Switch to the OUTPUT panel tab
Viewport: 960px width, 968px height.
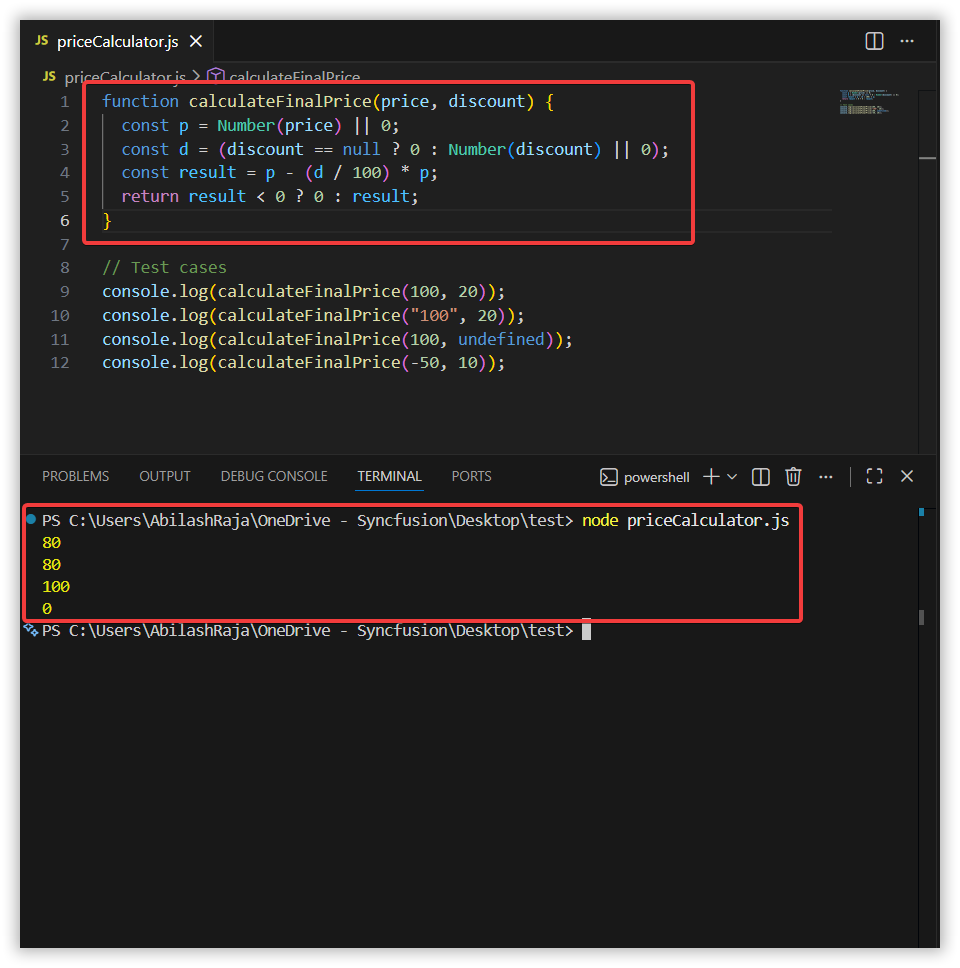pyautogui.click(x=165, y=477)
